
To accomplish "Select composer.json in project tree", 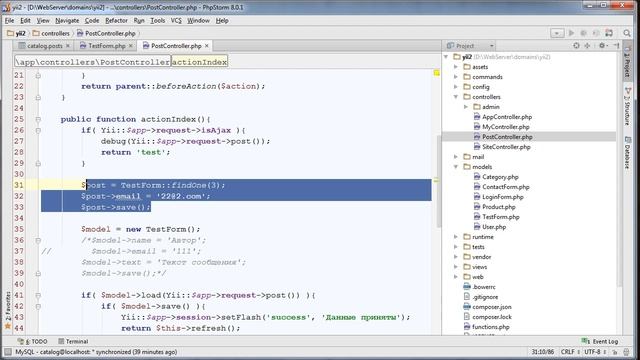I will click(491, 307).
